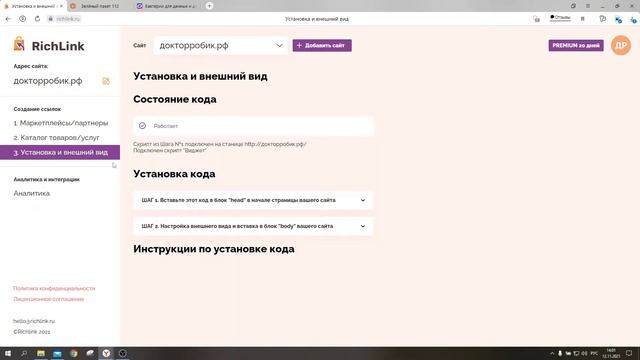
Task: Click the keyboard language indicator in tray
Action: click(x=594, y=353)
